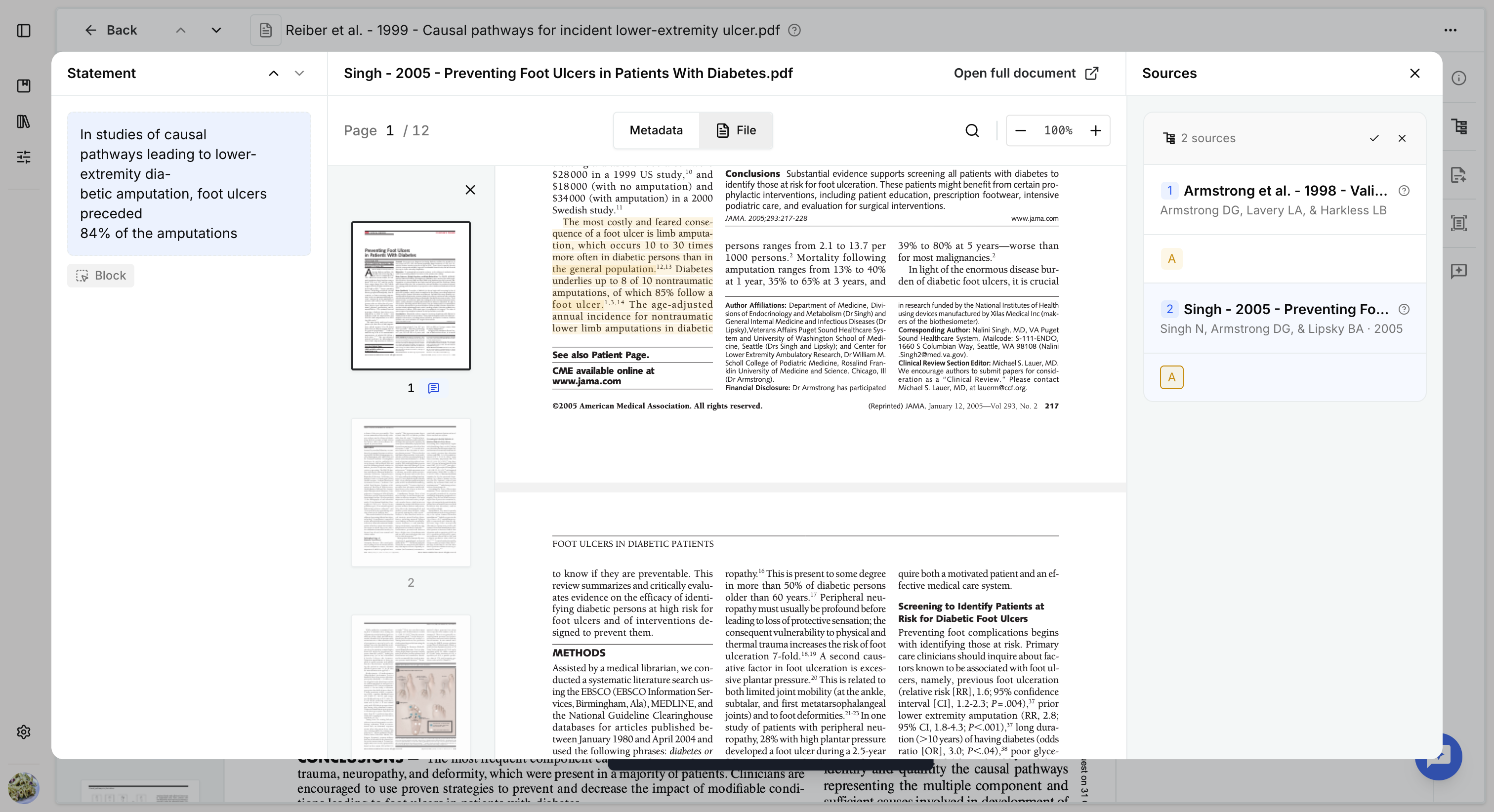This screenshot has width=1494, height=812.
Task: Open the three-dot more options menu
Action: pos(1451,30)
